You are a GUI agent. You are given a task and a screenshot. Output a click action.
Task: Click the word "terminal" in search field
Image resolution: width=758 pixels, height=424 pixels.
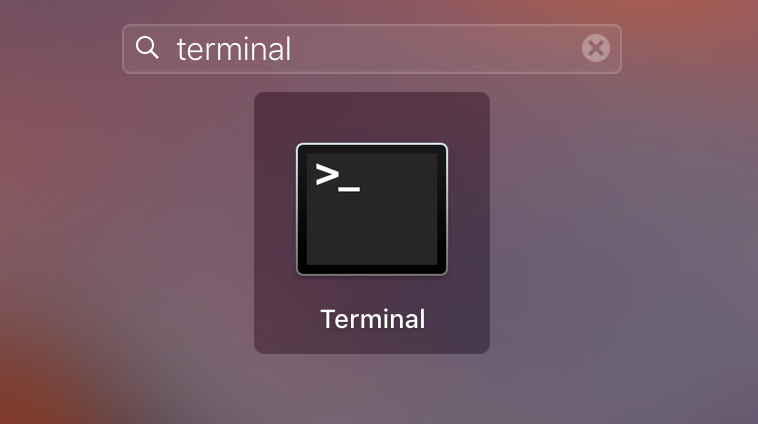[x=234, y=49]
